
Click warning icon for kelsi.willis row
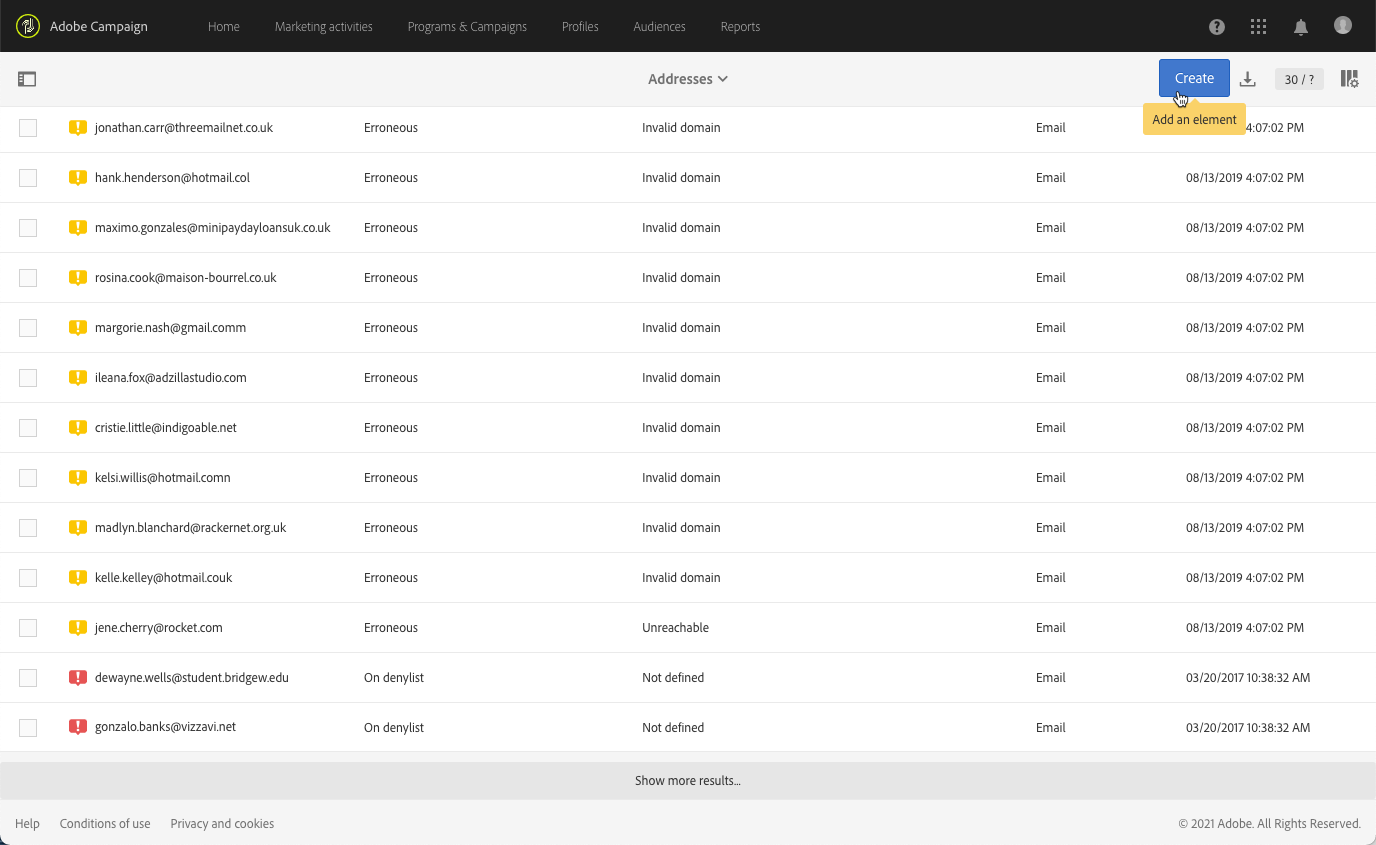click(78, 478)
